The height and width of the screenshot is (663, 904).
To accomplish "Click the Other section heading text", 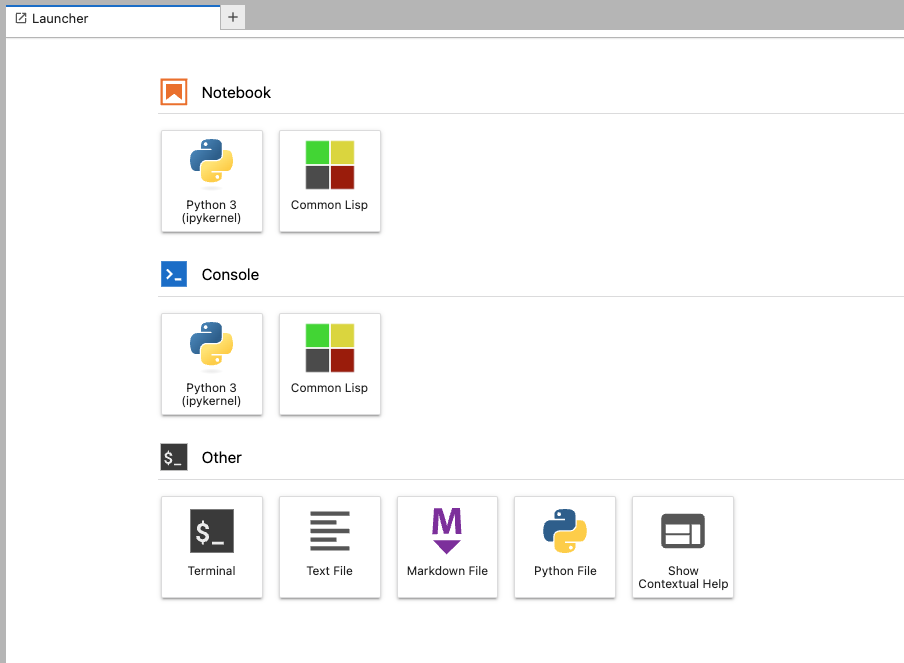I will pyautogui.click(x=221, y=458).
